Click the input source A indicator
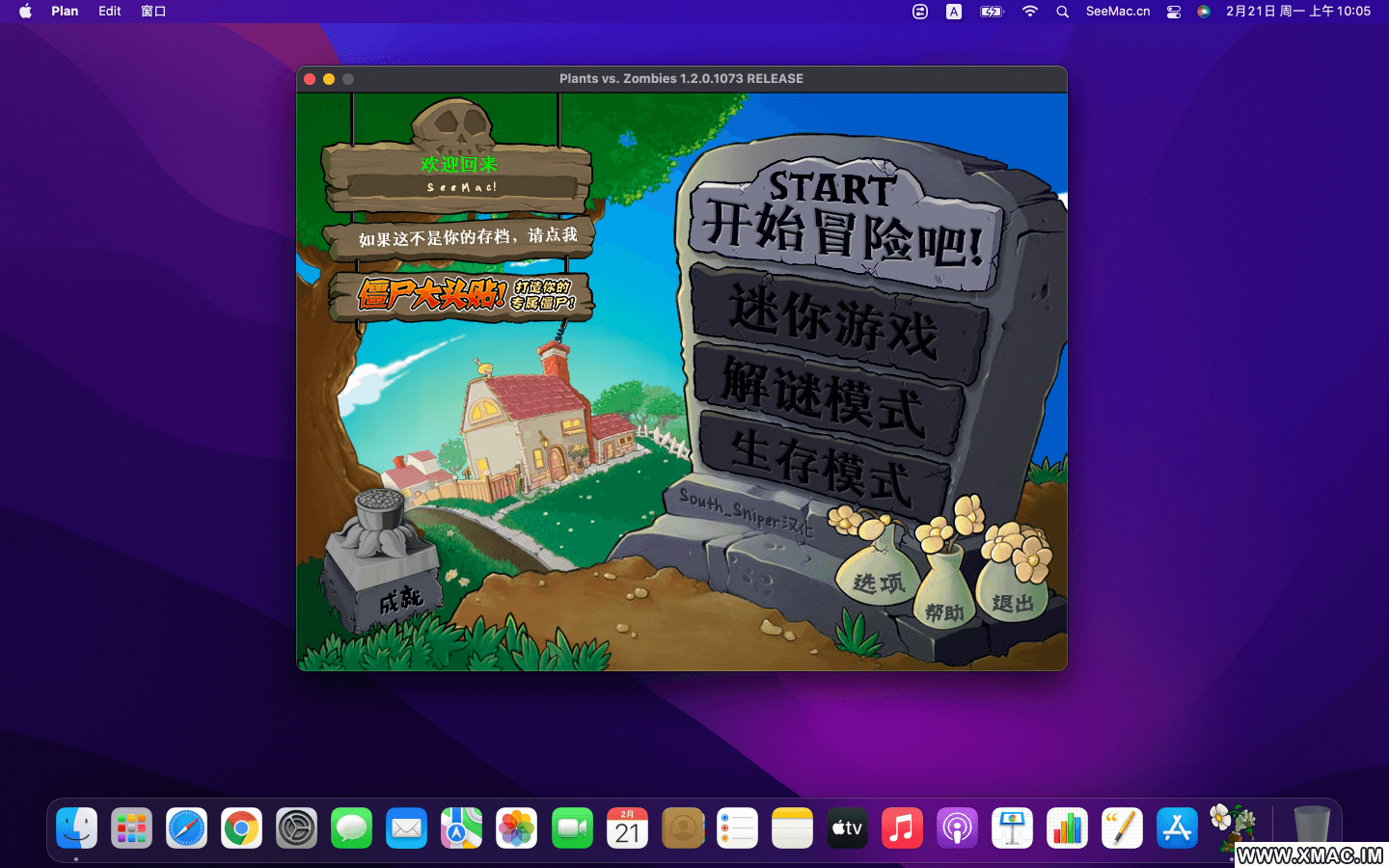Viewport: 1389px width, 868px height. click(953, 12)
